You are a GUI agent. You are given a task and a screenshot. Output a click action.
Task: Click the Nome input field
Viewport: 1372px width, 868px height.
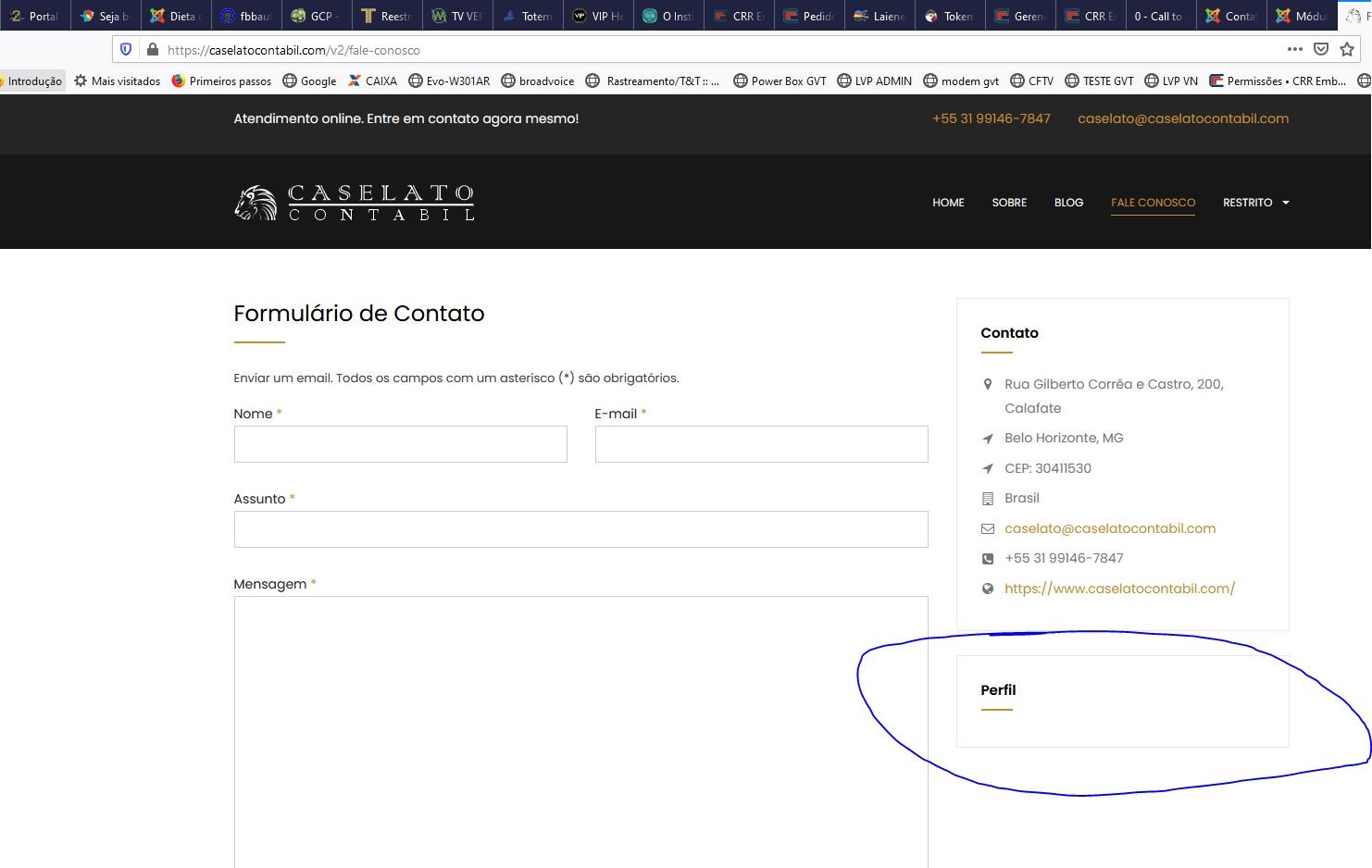click(400, 444)
